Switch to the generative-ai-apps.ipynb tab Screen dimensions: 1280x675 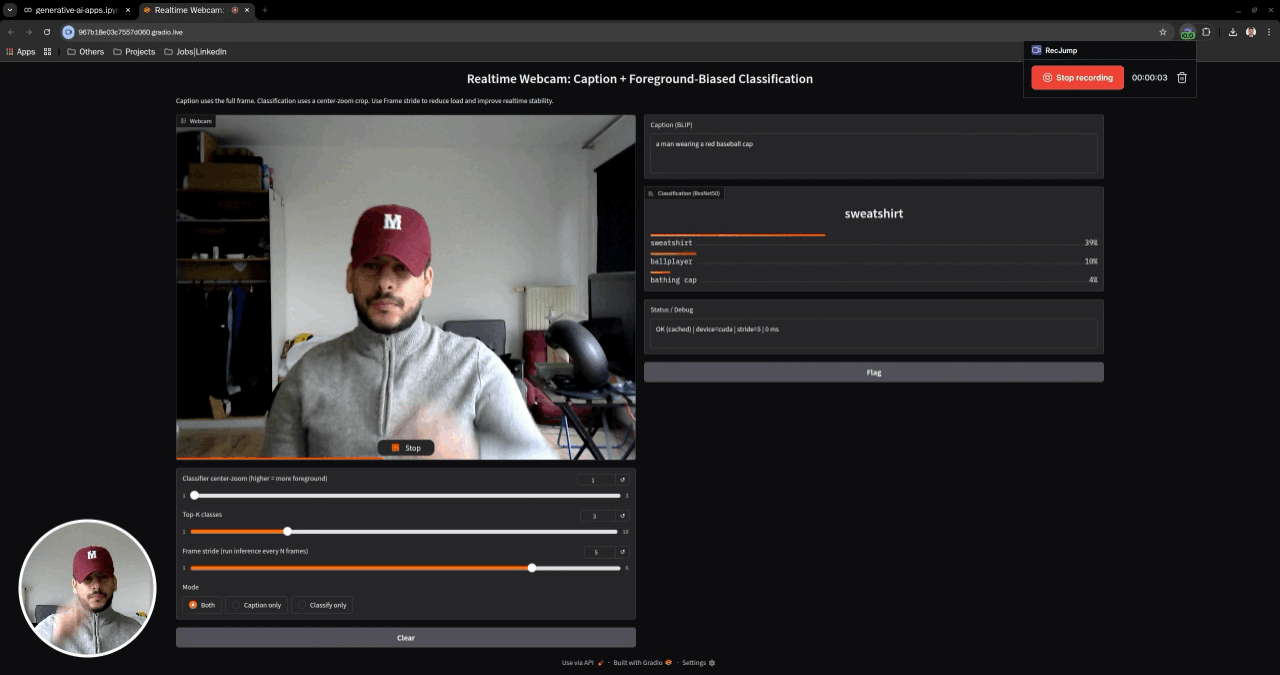point(76,10)
